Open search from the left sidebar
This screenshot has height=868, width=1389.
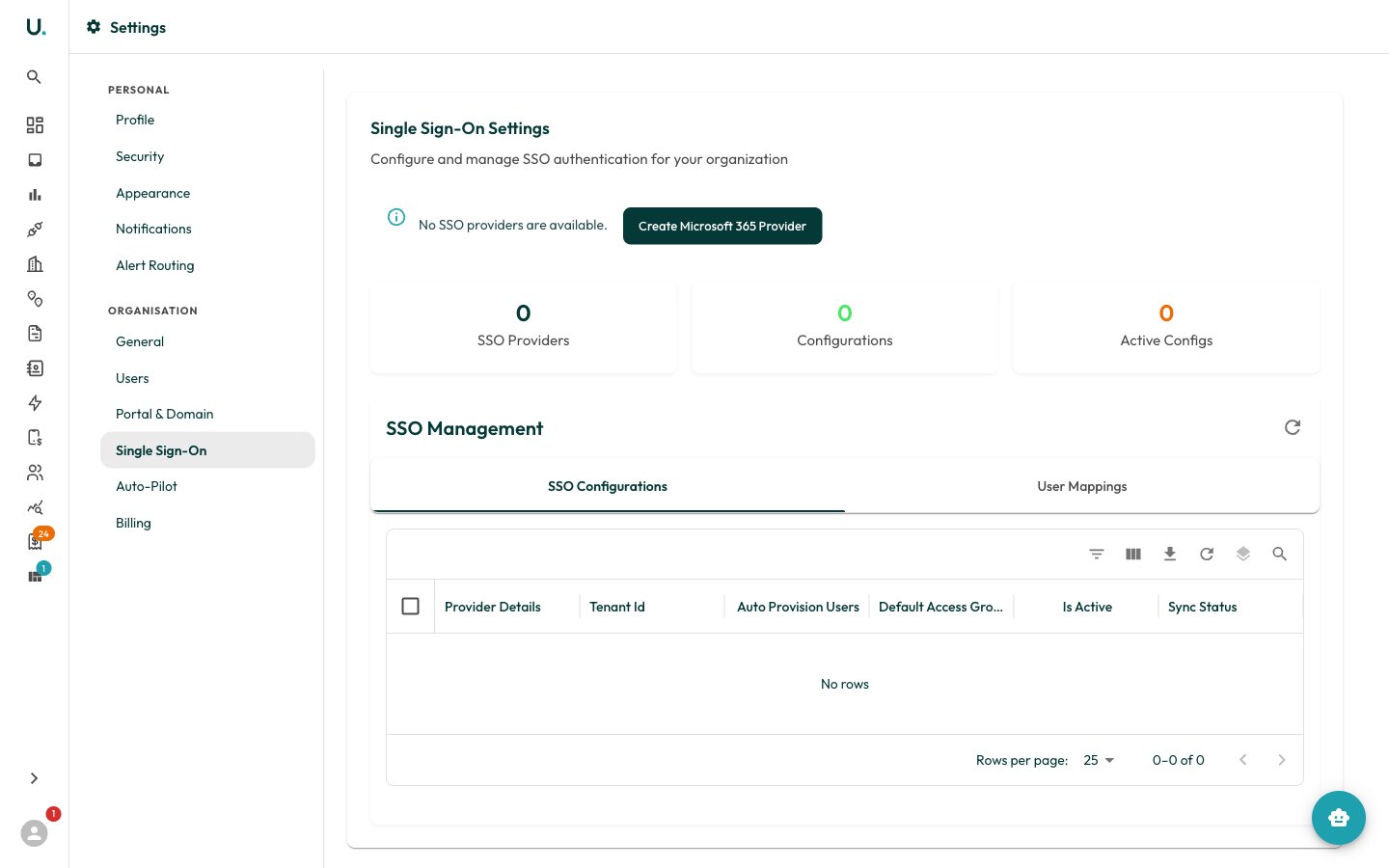[x=35, y=77]
